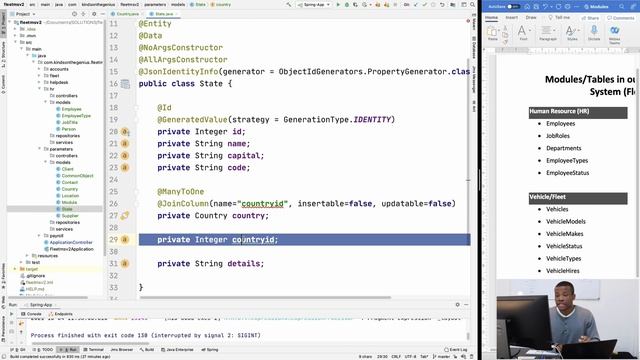The width and height of the screenshot is (640, 360).
Task: Open the Console tab in Run panel
Action: tap(31, 314)
